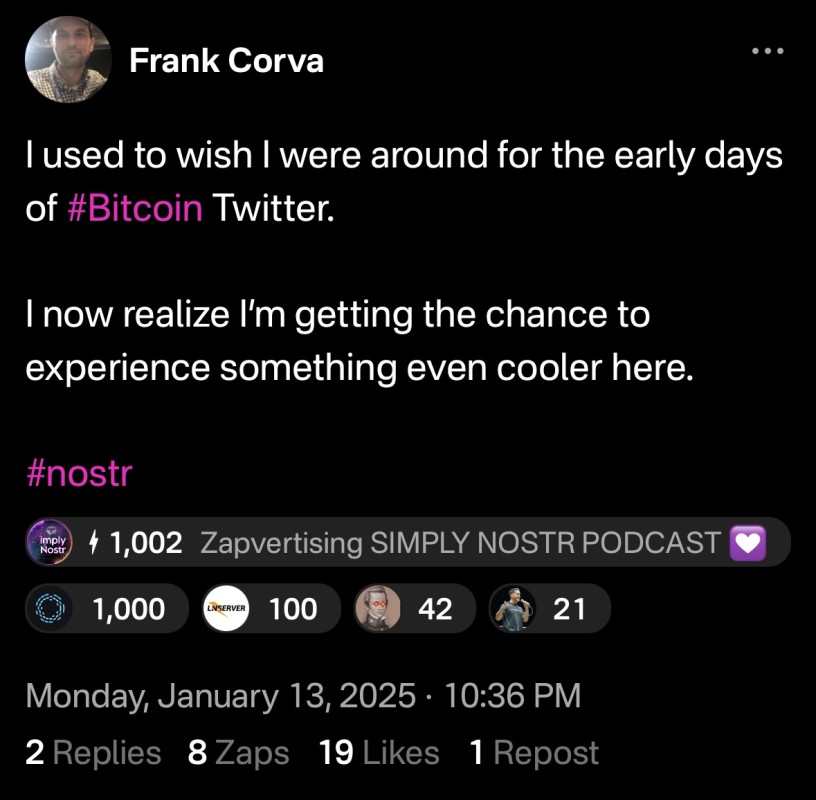816x800 pixels.
Task: Open the three-dot post options menu
Action: click(767, 49)
